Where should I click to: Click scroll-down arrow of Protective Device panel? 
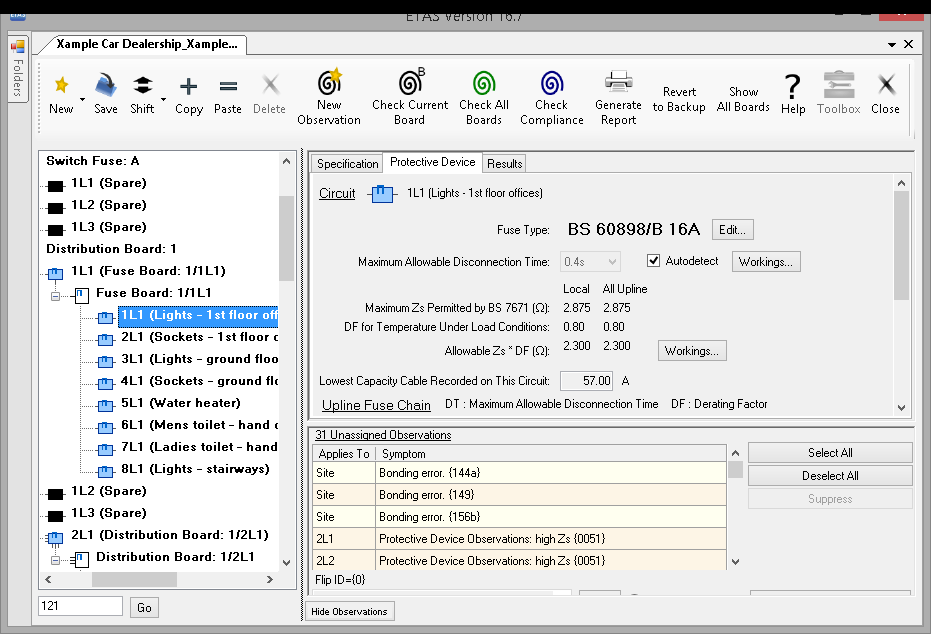[901, 408]
